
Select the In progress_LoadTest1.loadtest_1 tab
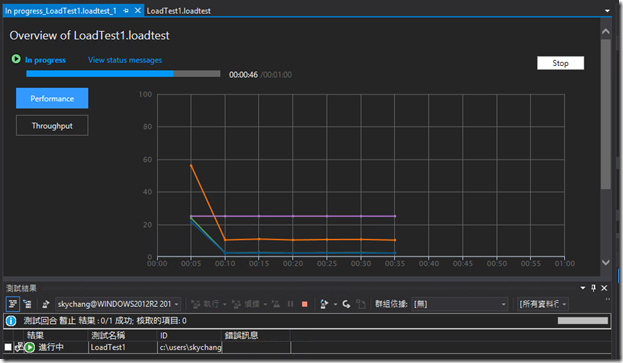coord(61,11)
